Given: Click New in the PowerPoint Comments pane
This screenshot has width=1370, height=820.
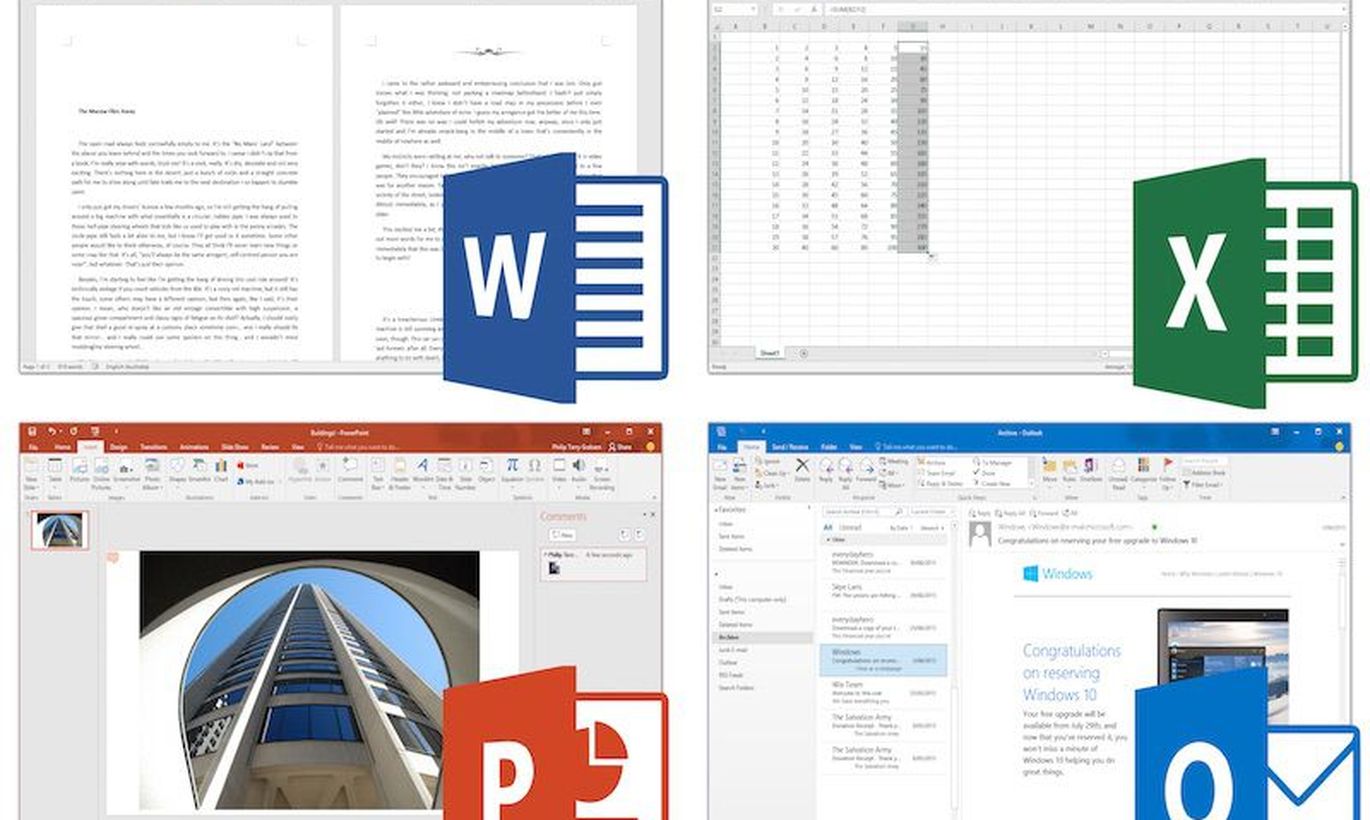Looking at the screenshot, I should [x=563, y=535].
